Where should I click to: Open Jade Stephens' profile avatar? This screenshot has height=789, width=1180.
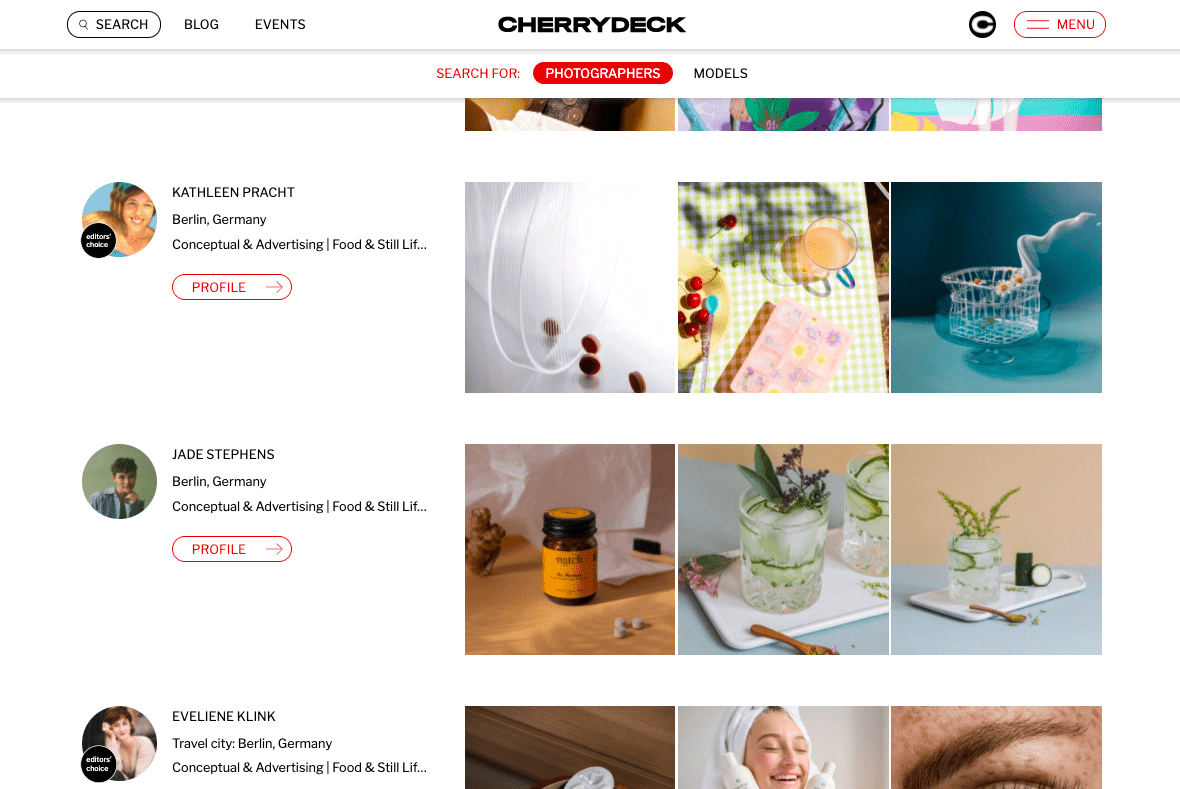pos(120,482)
